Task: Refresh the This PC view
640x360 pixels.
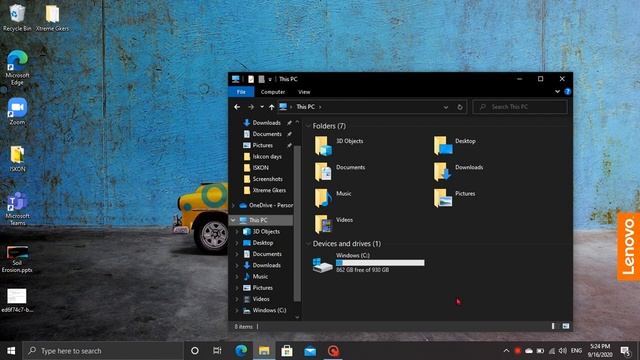Action: point(460,107)
